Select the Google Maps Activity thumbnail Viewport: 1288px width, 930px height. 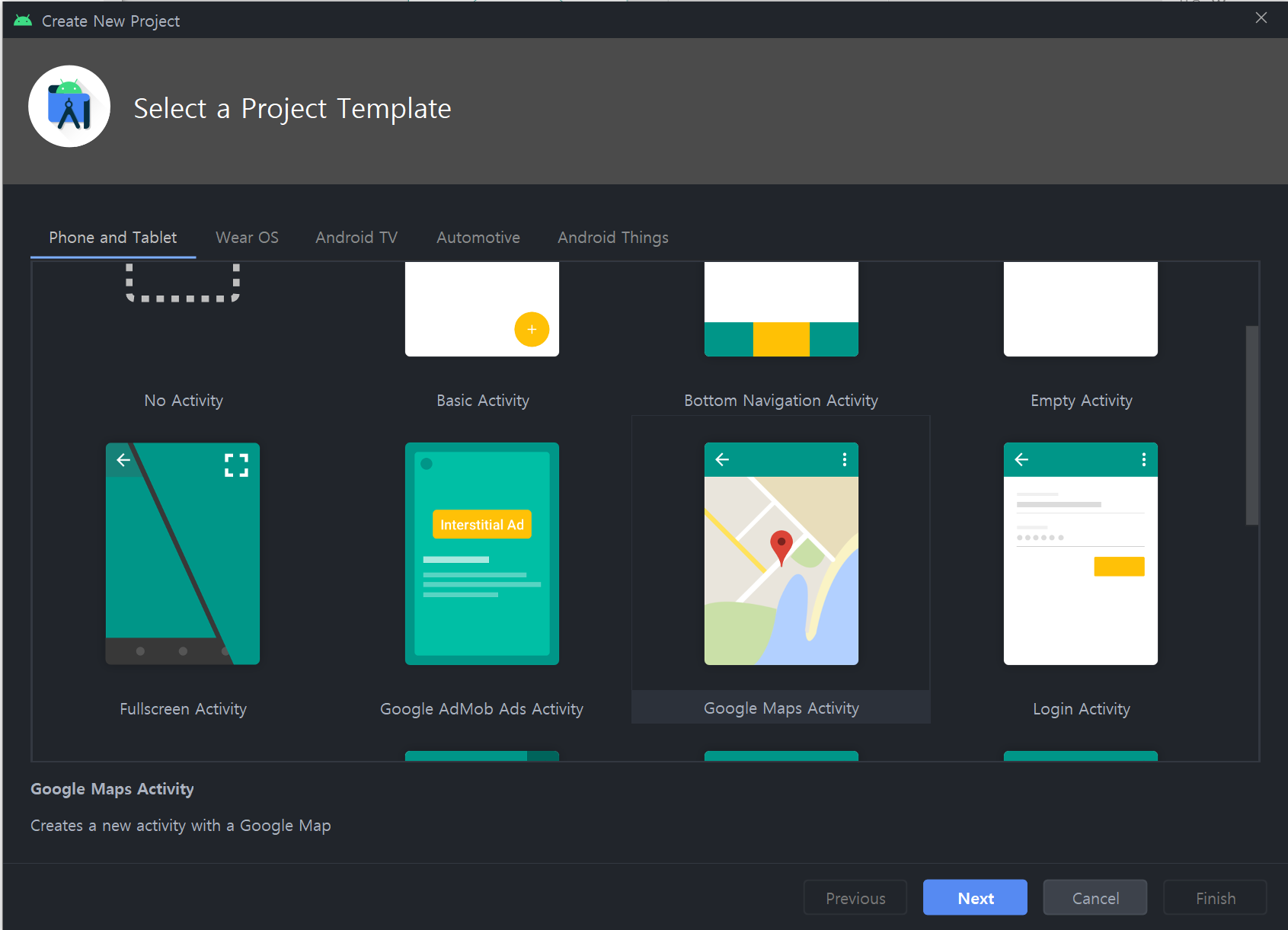(781, 554)
